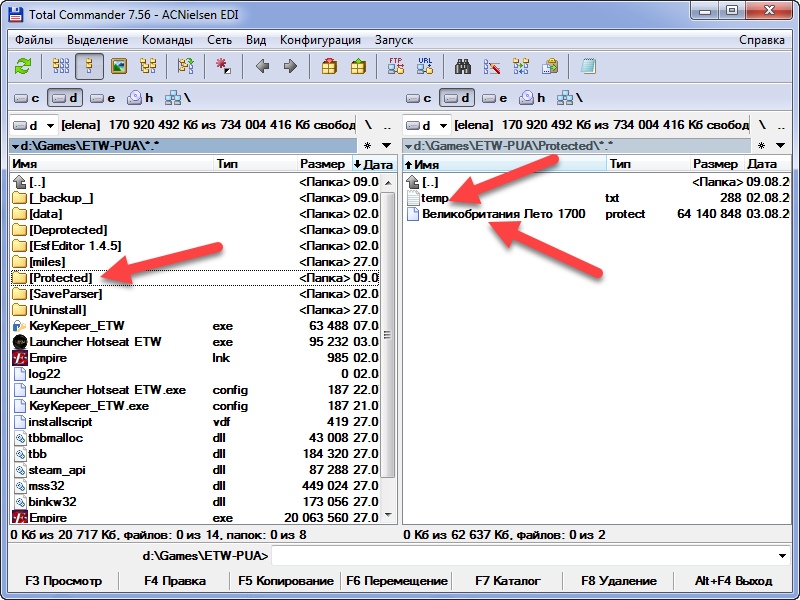800x600 pixels.
Task: Open right panel directory hotlist asterisk
Action: point(761,146)
